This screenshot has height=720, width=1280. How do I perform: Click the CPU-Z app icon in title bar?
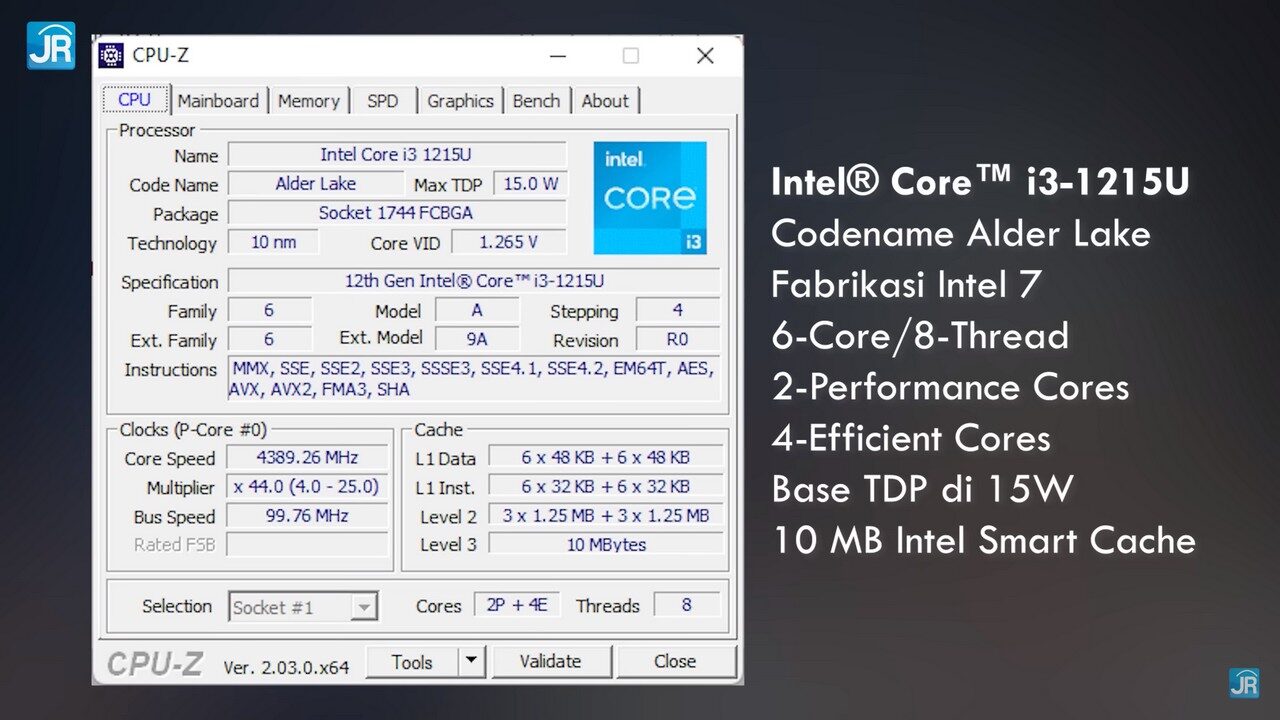point(111,56)
